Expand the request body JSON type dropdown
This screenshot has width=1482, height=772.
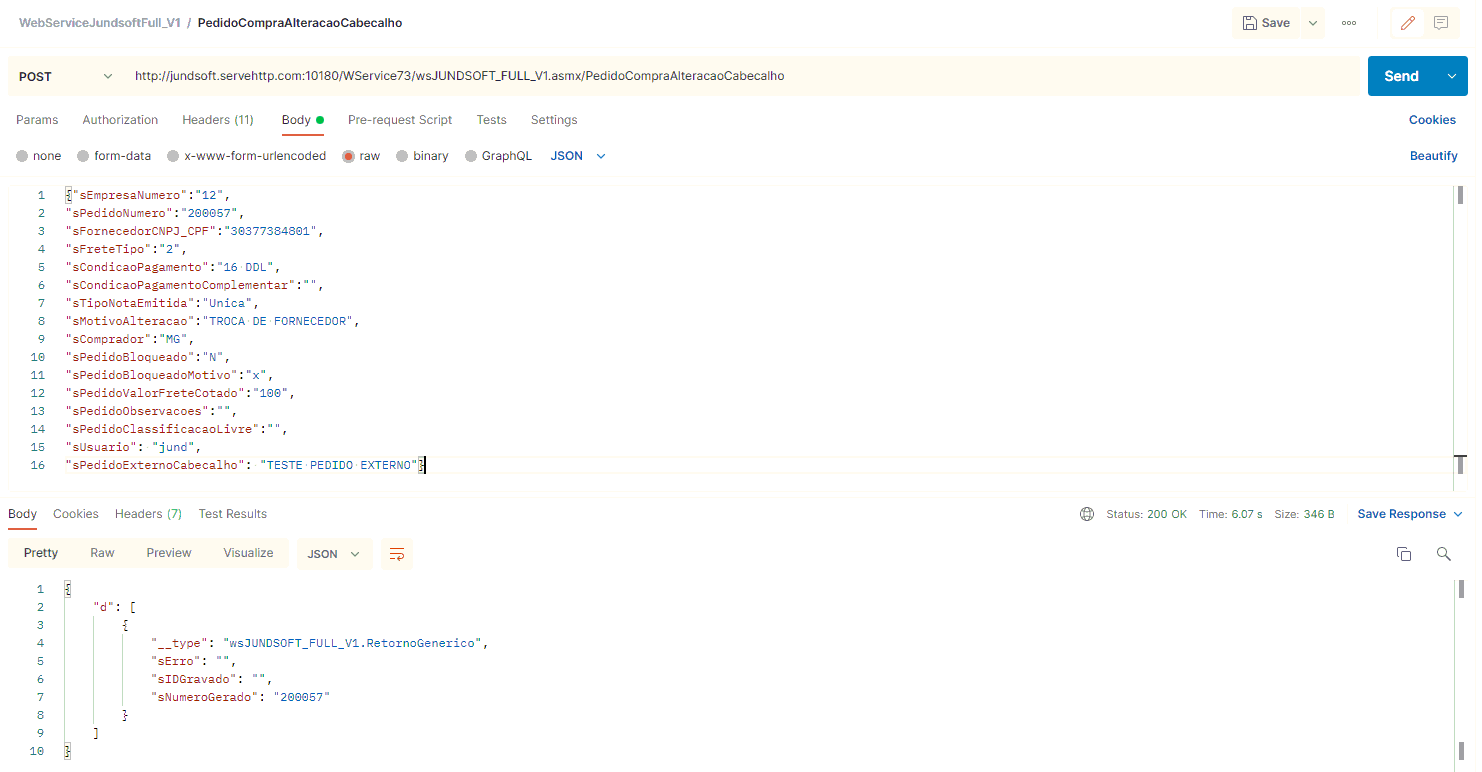[x=579, y=156]
